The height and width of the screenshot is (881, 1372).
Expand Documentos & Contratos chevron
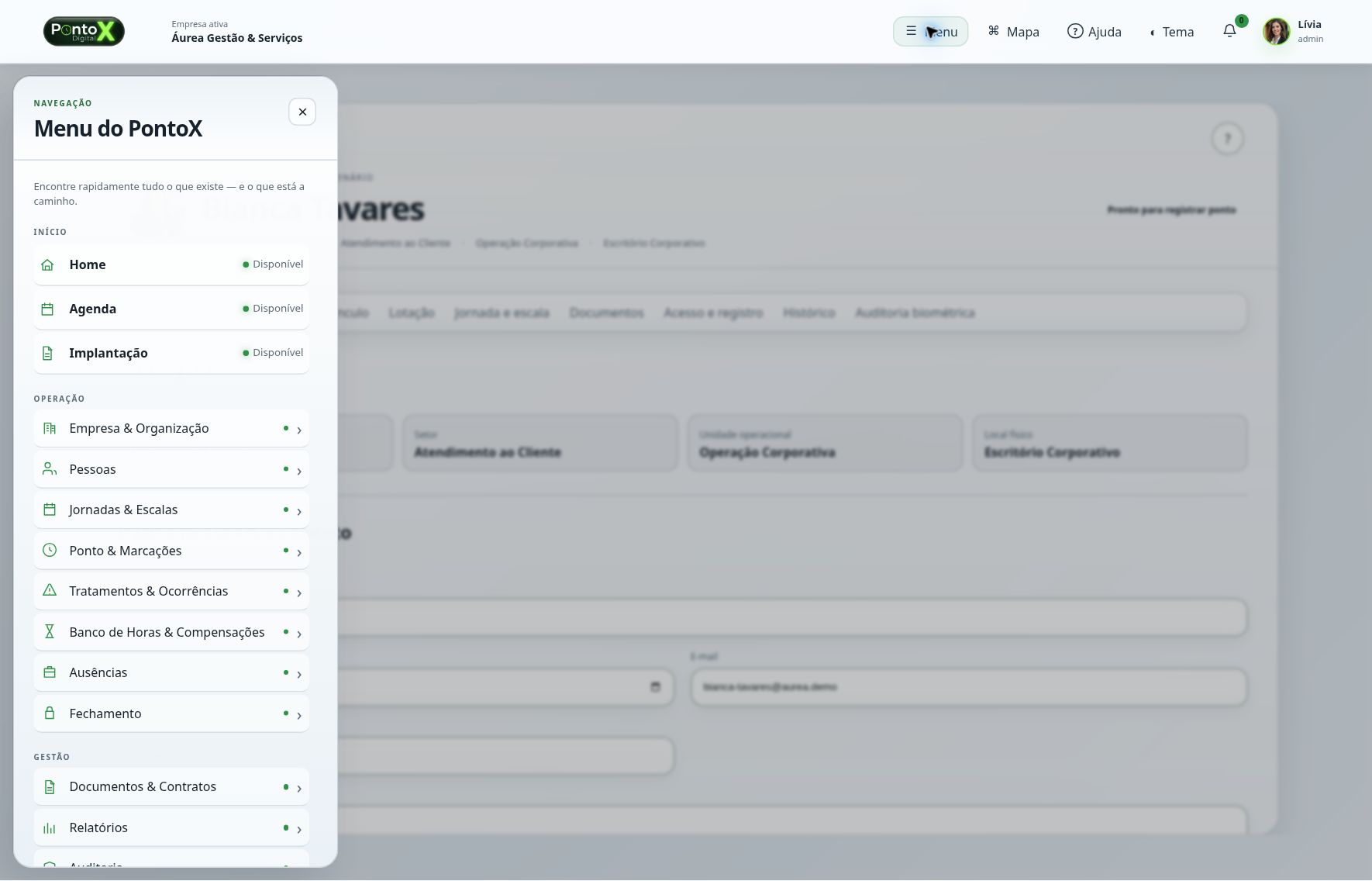tap(299, 789)
